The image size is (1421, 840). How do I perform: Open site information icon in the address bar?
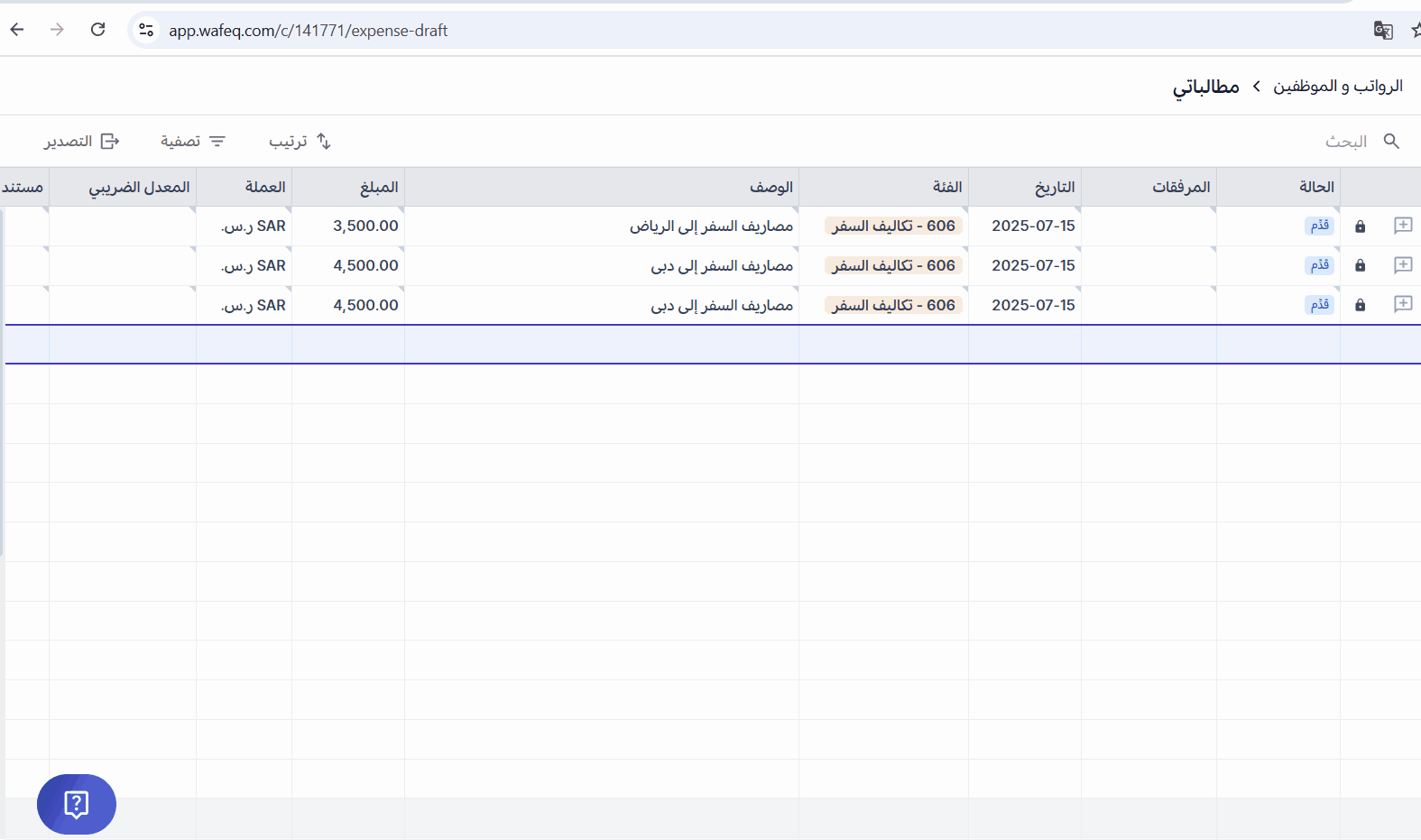(x=146, y=30)
